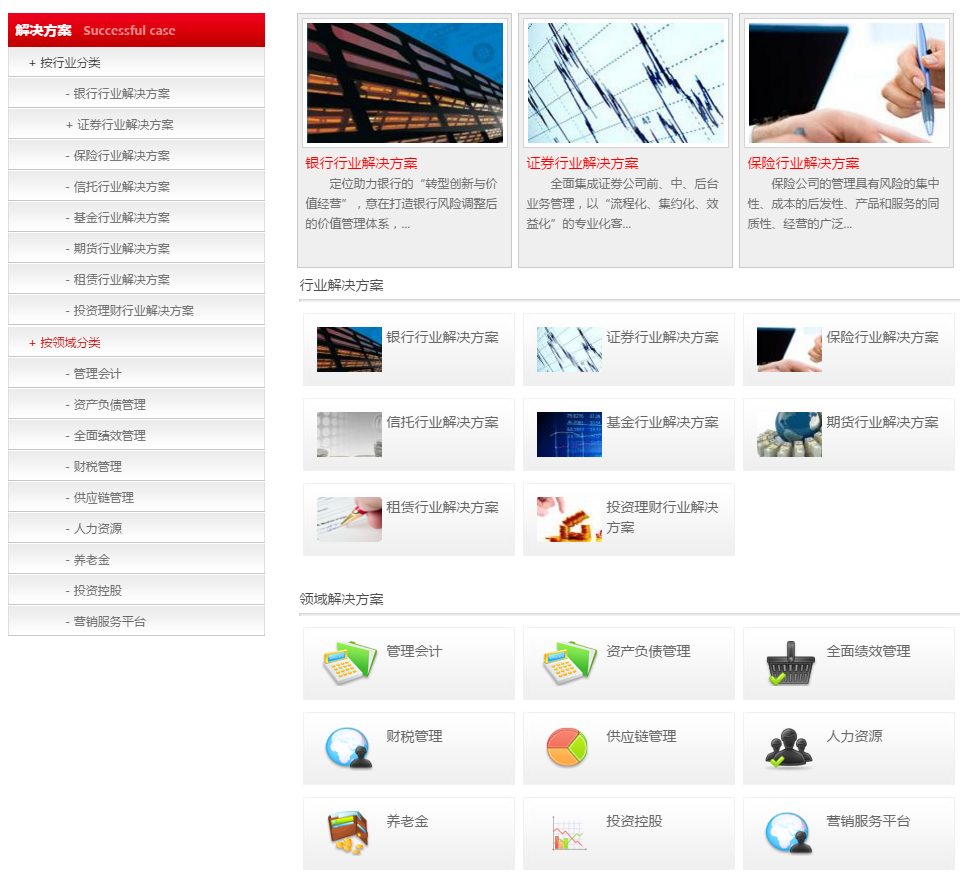Screen dimensions: 965x886
Task: Open the coins thumbnail beside 投资理财行业解决方案
Action: click(x=569, y=519)
